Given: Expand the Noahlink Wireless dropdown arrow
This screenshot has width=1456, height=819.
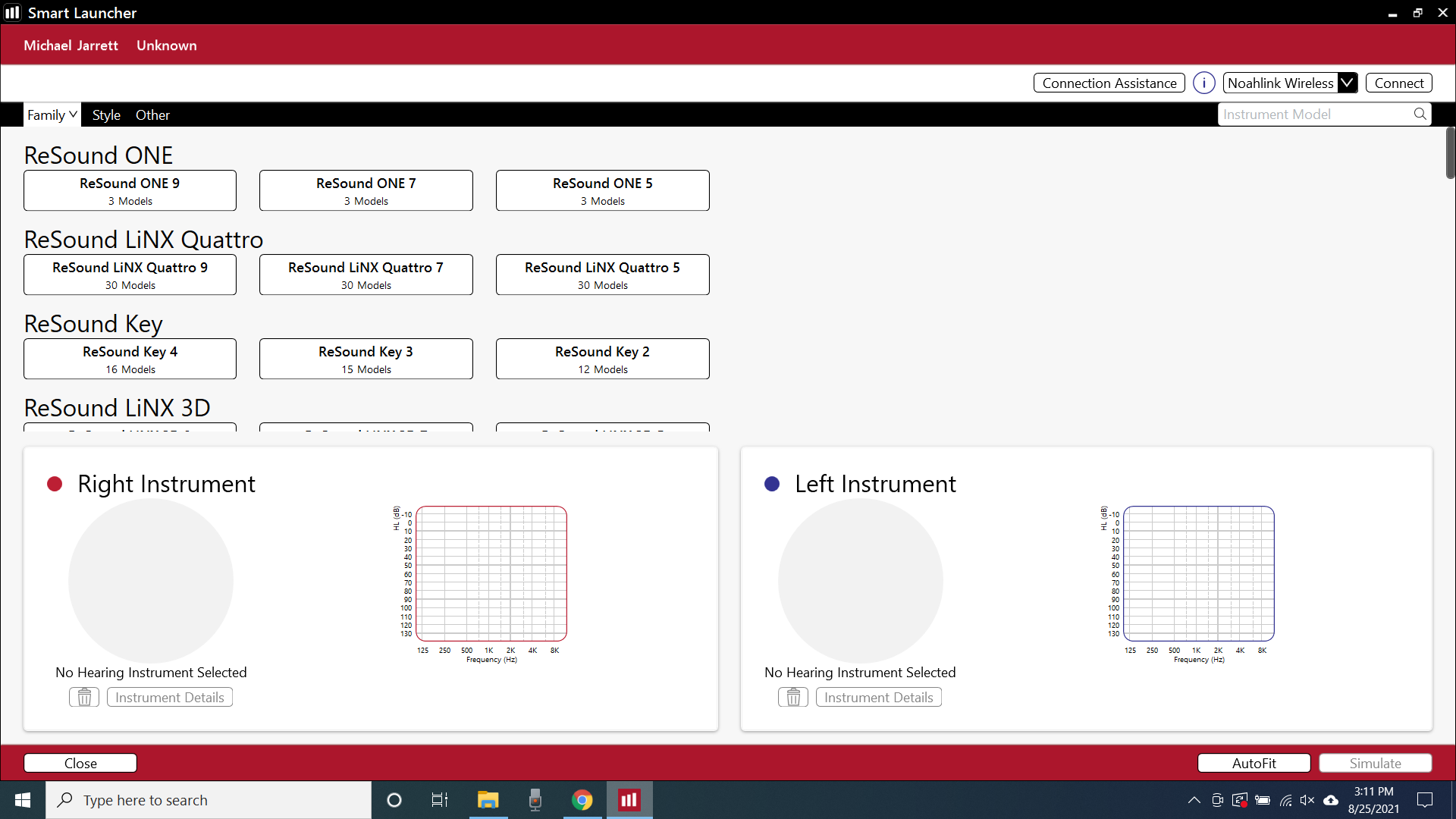Looking at the screenshot, I should click(x=1347, y=83).
